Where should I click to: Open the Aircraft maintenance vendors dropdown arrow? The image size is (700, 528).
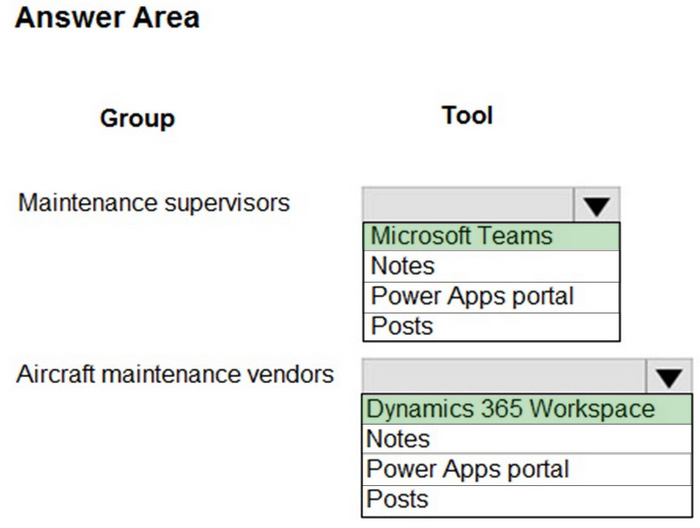[669, 376]
